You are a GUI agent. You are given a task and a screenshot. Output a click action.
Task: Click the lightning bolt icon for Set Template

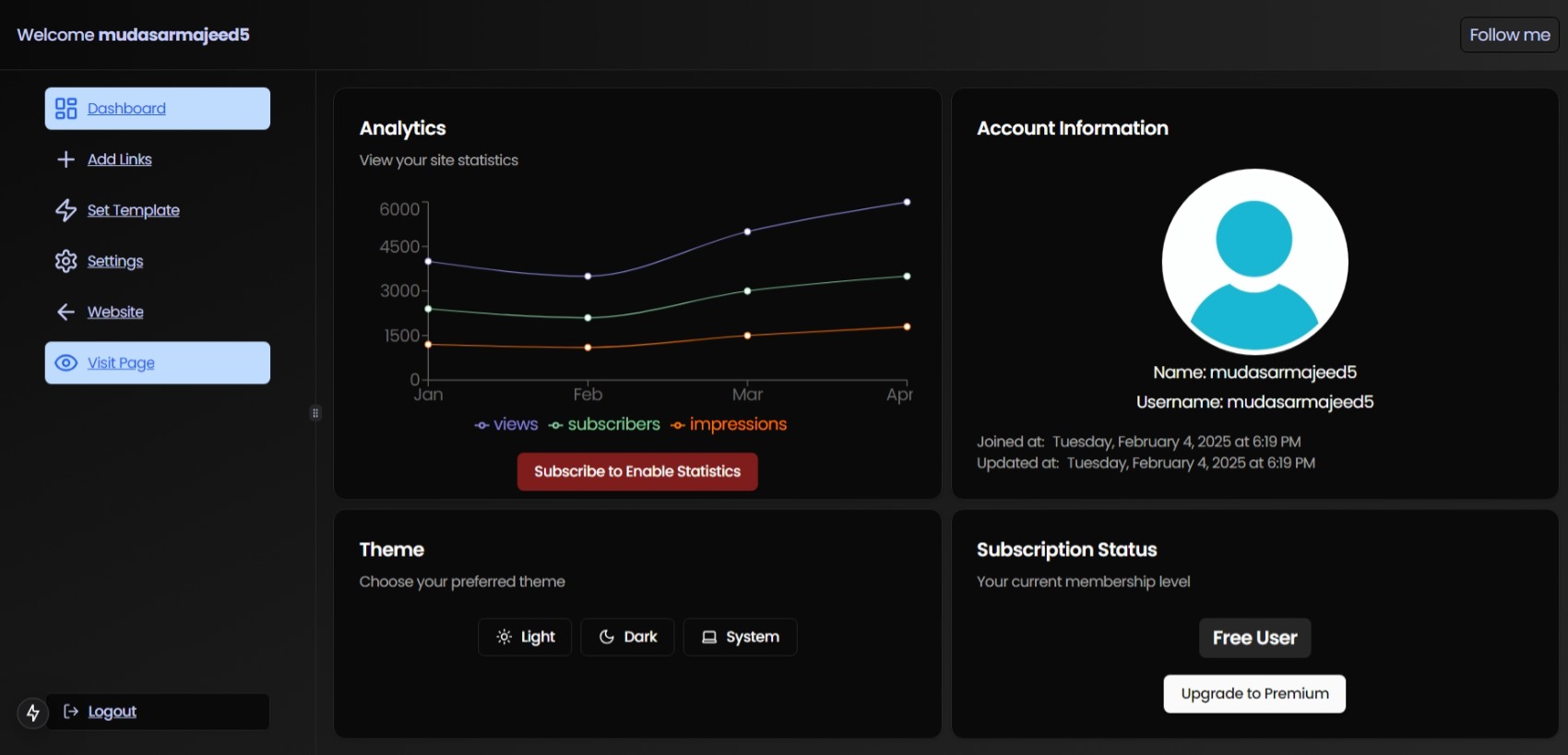pyautogui.click(x=65, y=210)
